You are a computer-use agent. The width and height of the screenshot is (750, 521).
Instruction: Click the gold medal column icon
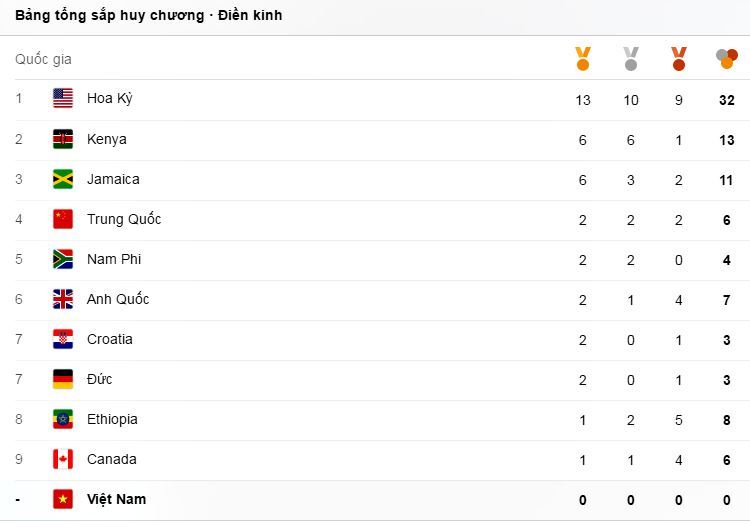point(583,59)
